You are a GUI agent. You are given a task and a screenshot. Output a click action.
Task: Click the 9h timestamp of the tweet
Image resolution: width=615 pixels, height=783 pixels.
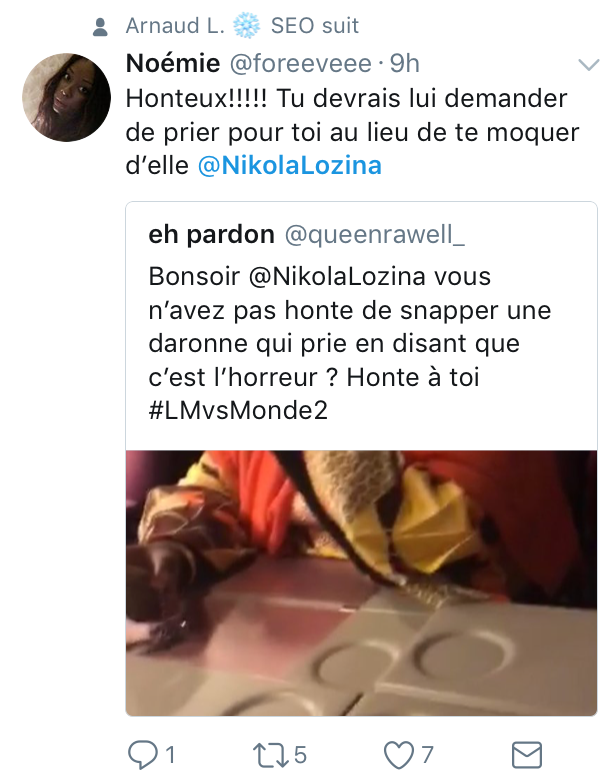tap(404, 63)
